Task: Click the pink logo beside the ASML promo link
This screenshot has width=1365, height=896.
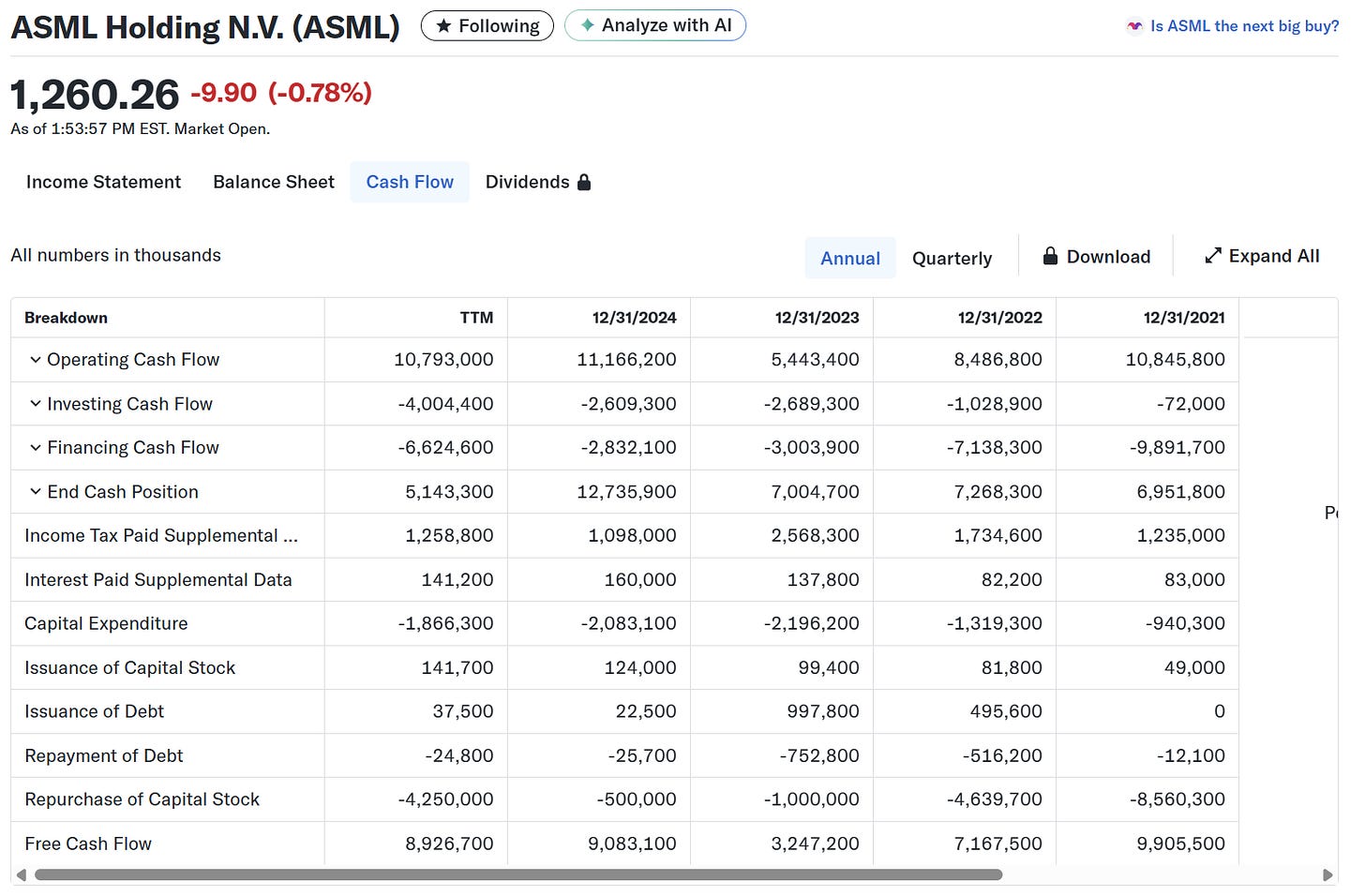Action: click(x=1134, y=26)
